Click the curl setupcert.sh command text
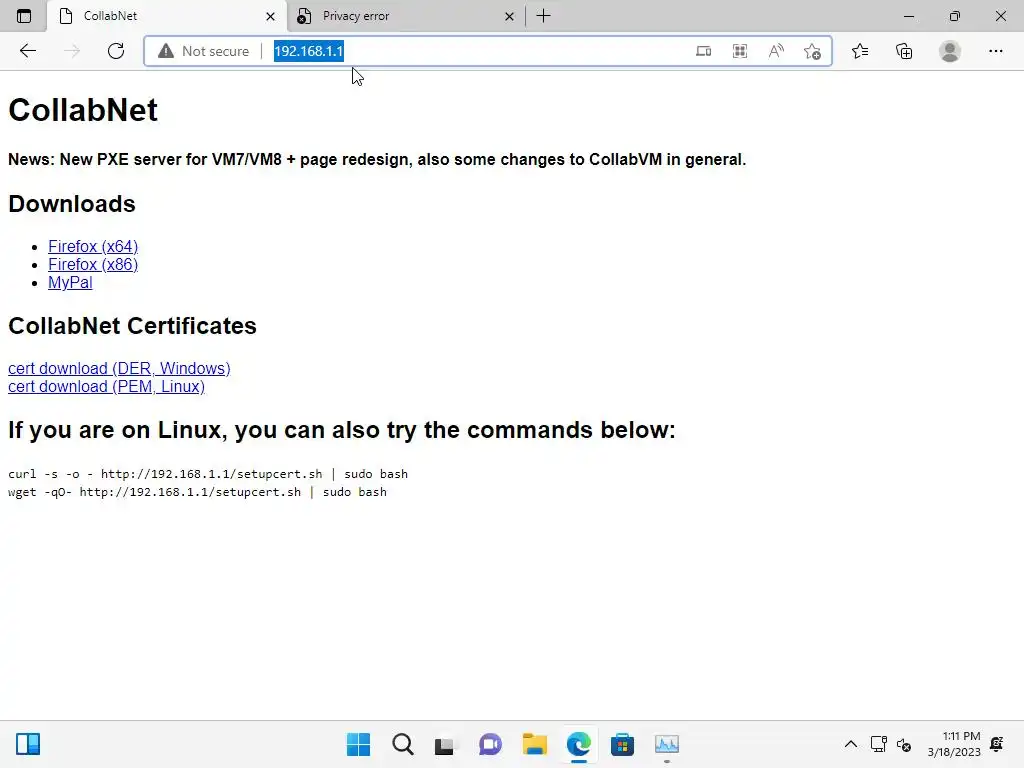The image size is (1024, 768). click(208, 474)
